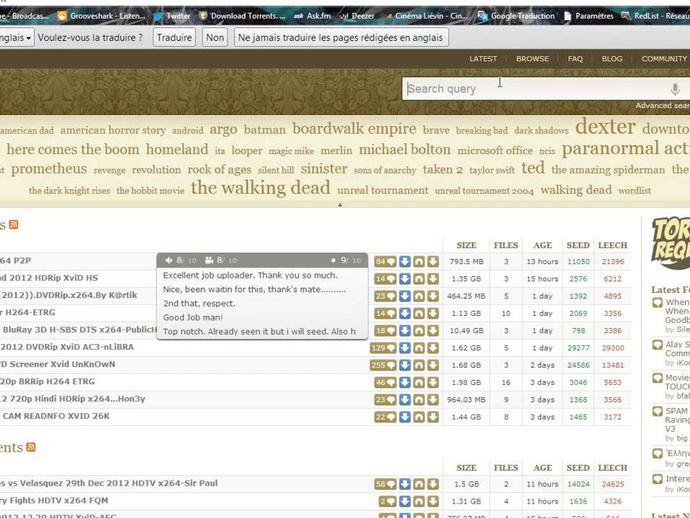The width and height of the screenshot is (690, 518).
Task: Click 'Good Job man!' comment in popup
Action: 193,317
